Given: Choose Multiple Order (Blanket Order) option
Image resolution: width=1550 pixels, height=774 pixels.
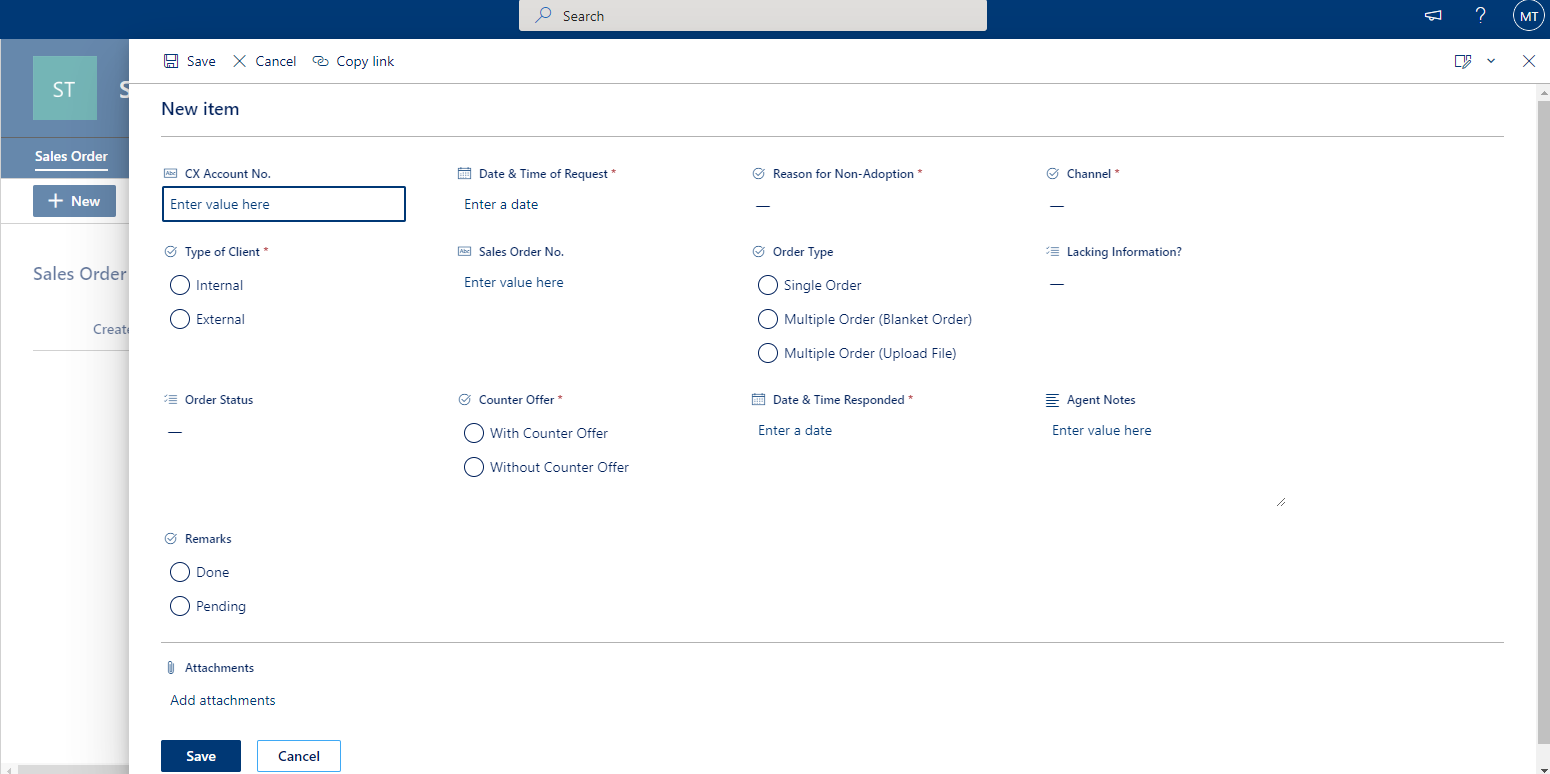Looking at the screenshot, I should (767, 319).
